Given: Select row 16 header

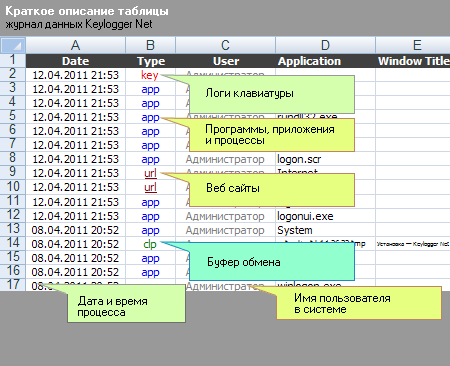Looking at the screenshot, I should (13, 271).
